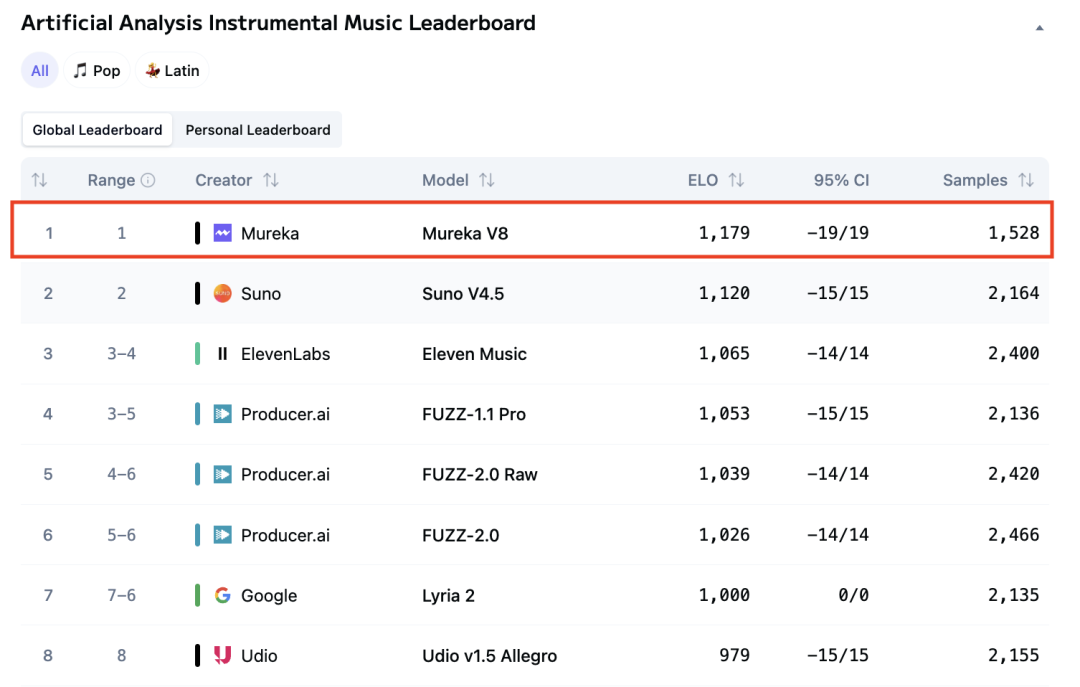Select the Lyria 2 model row
Screen dimensions: 1080x687
pyautogui.click(x=448, y=595)
